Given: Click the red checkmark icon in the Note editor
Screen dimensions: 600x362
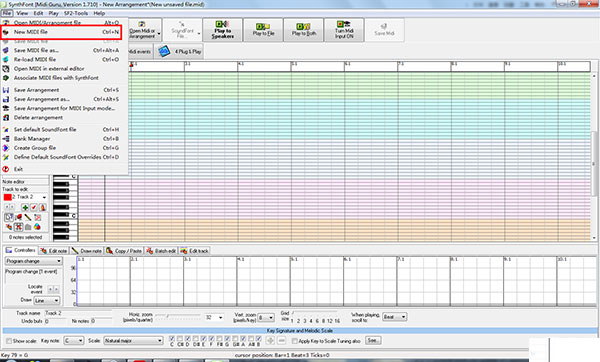Looking at the screenshot, I should 34,207.
